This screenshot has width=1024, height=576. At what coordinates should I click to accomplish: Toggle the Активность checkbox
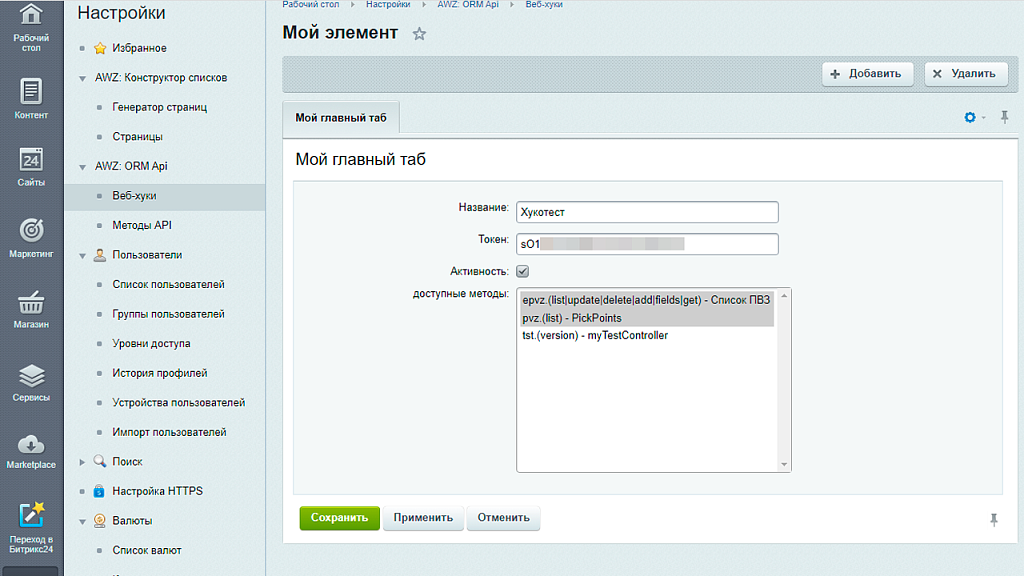pos(521,270)
